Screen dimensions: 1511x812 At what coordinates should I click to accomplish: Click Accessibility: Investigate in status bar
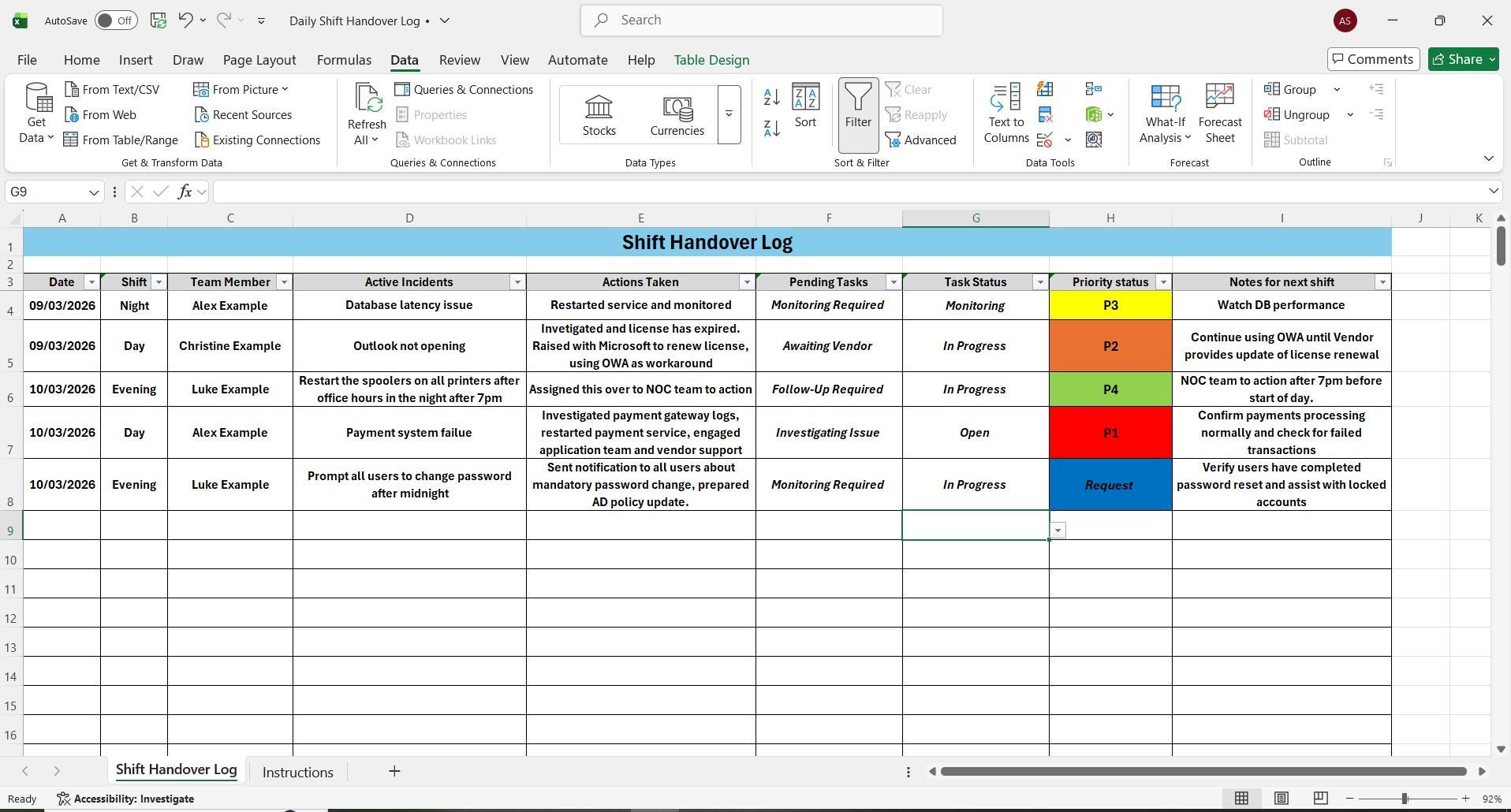pyautogui.click(x=125, y=799)
